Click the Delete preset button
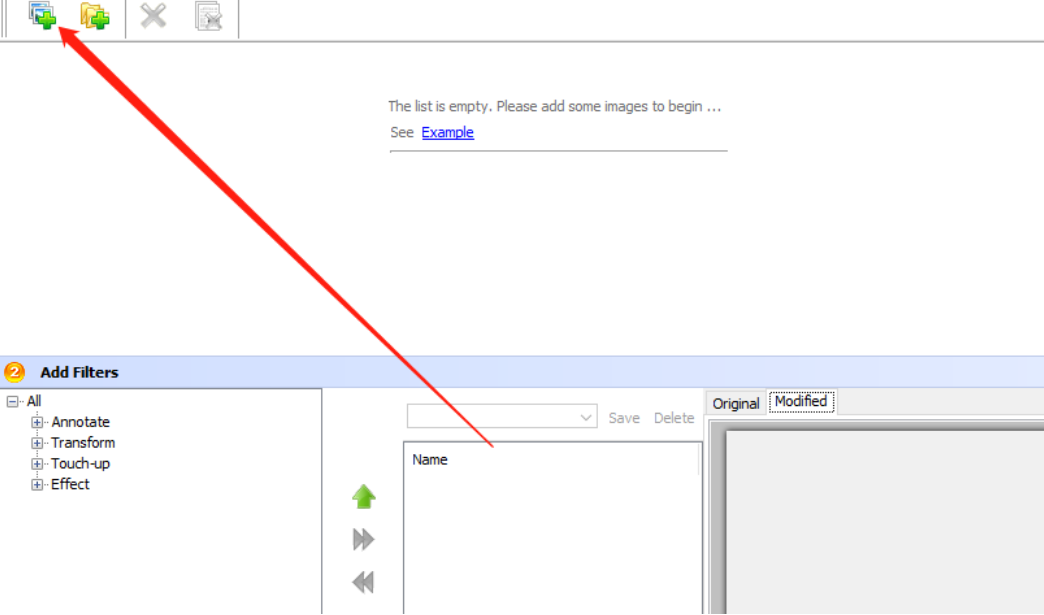Screen dimensions: 1044x615 click(674, 418)
